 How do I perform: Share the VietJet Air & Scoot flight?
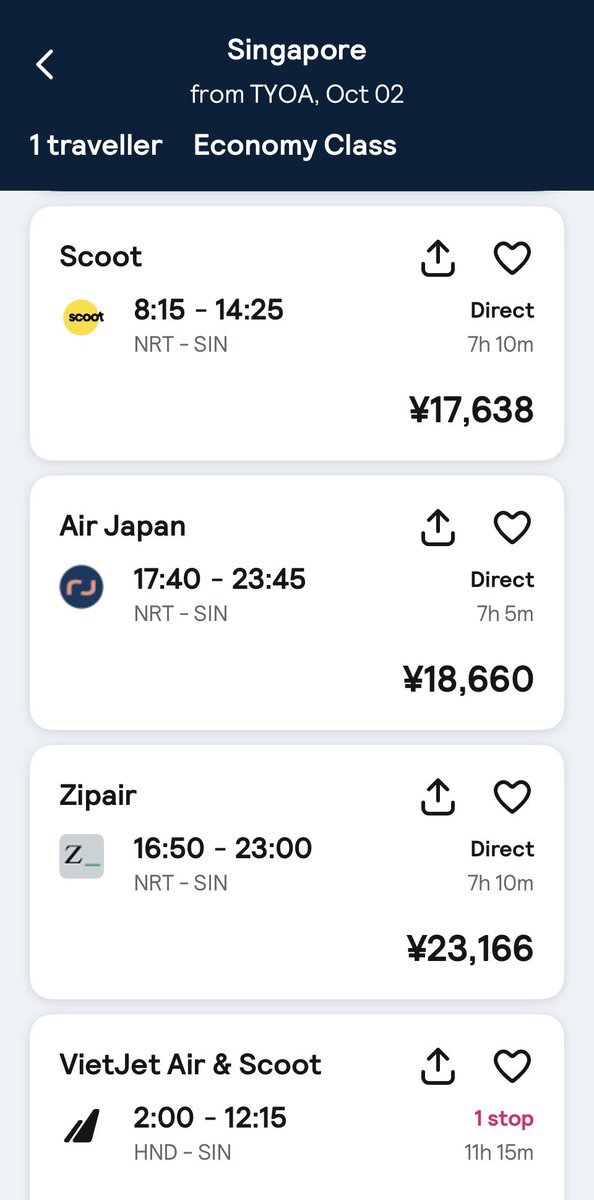(437, 1066)
